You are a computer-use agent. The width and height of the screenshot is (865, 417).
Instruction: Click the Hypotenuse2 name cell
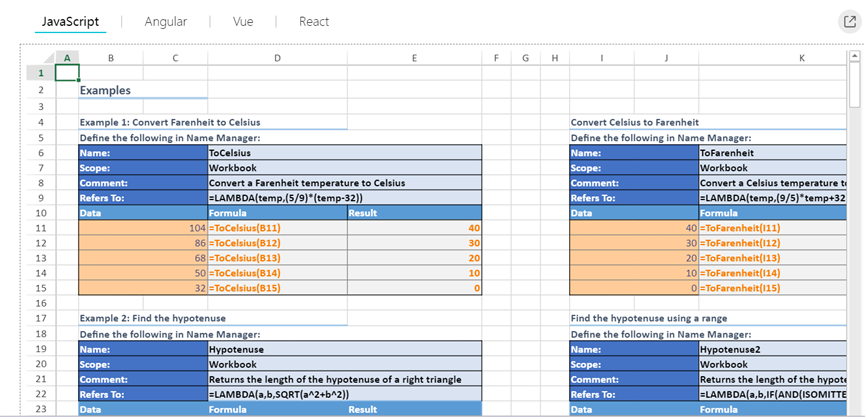coord(772,349)
